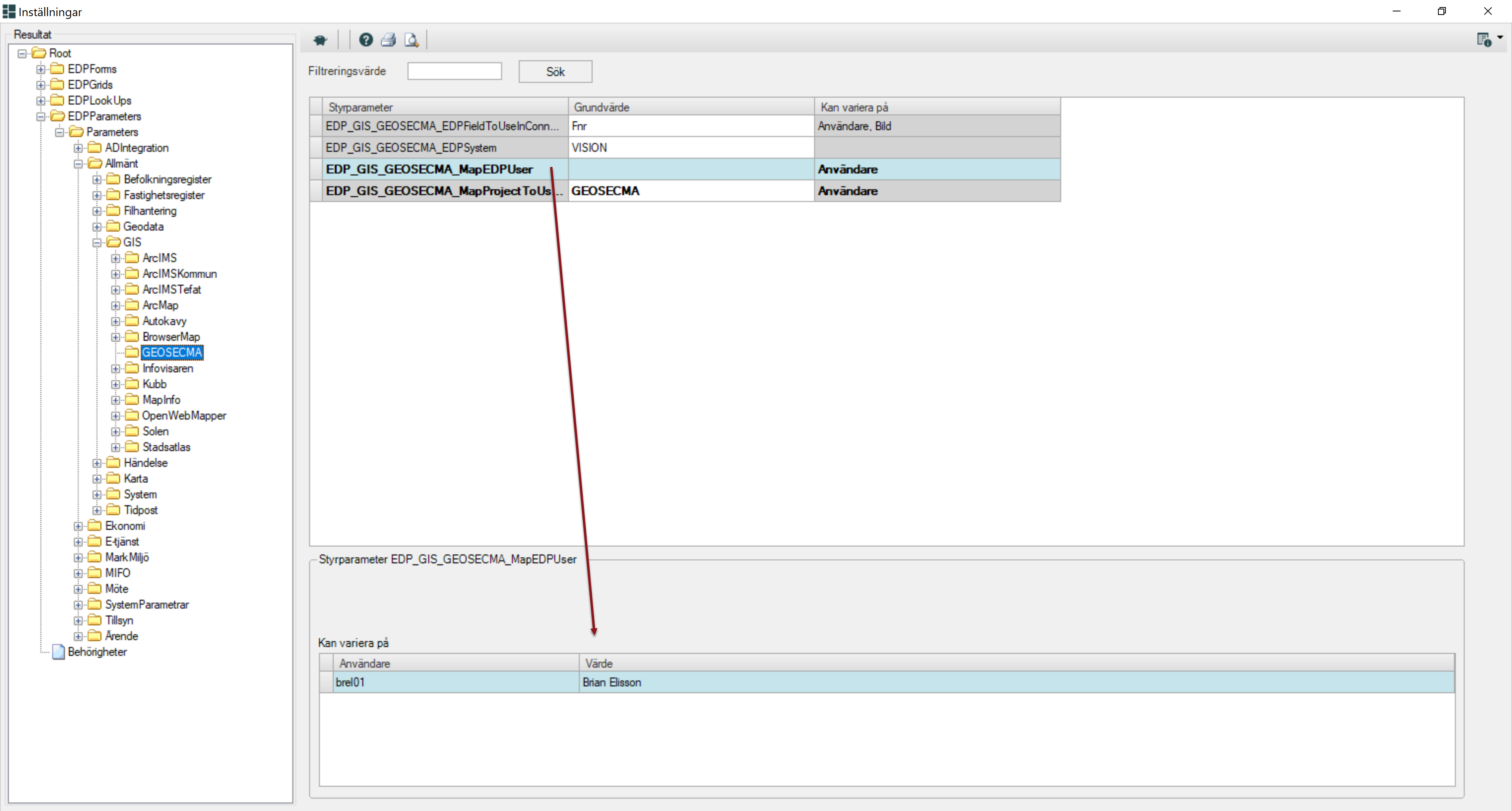The height and width of the screenshot is (811, 1512).
Task: Select the Behörigheter document icon
Action: (58, 652)
